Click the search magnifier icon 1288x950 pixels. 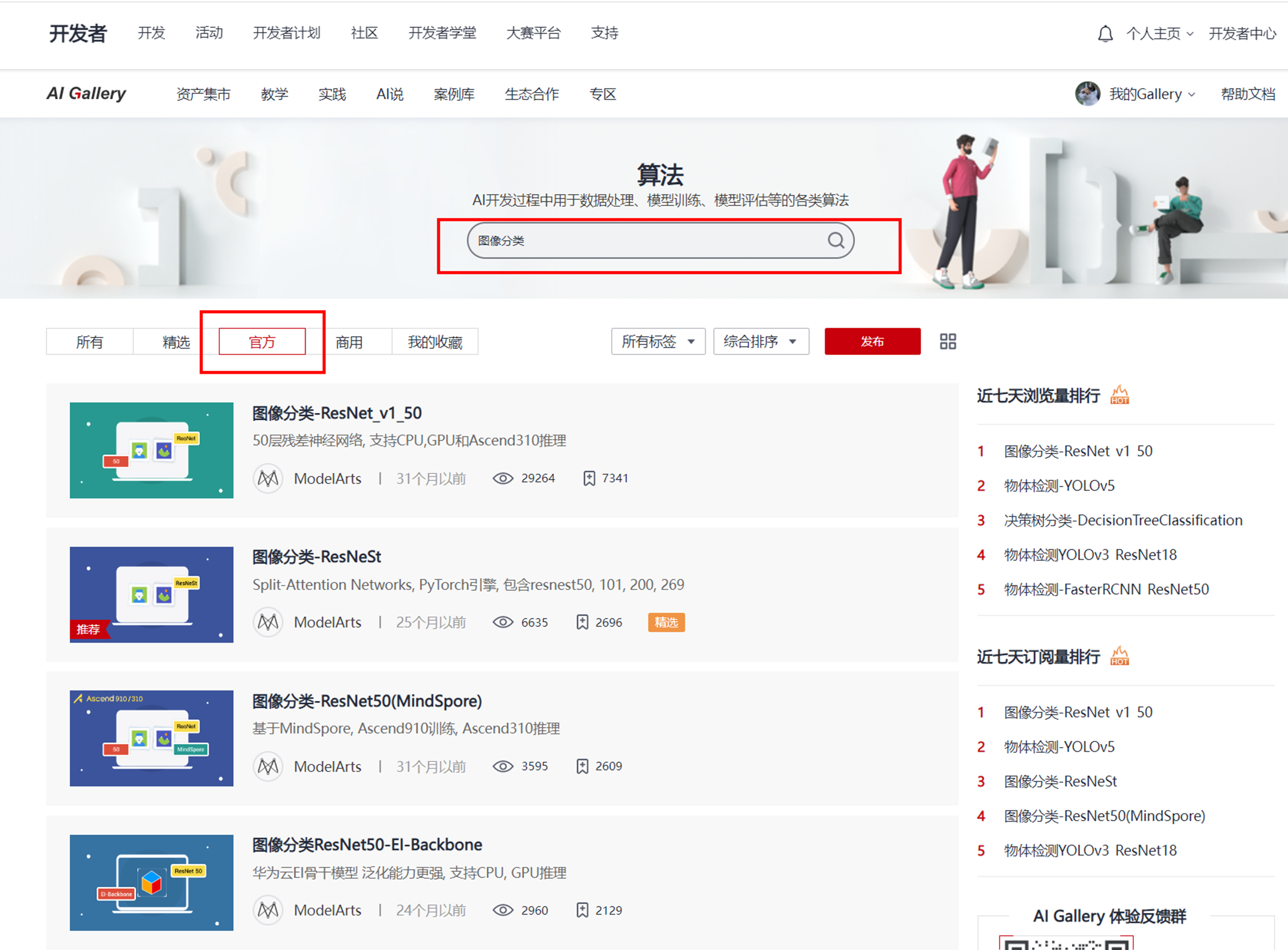coord(835,240)
